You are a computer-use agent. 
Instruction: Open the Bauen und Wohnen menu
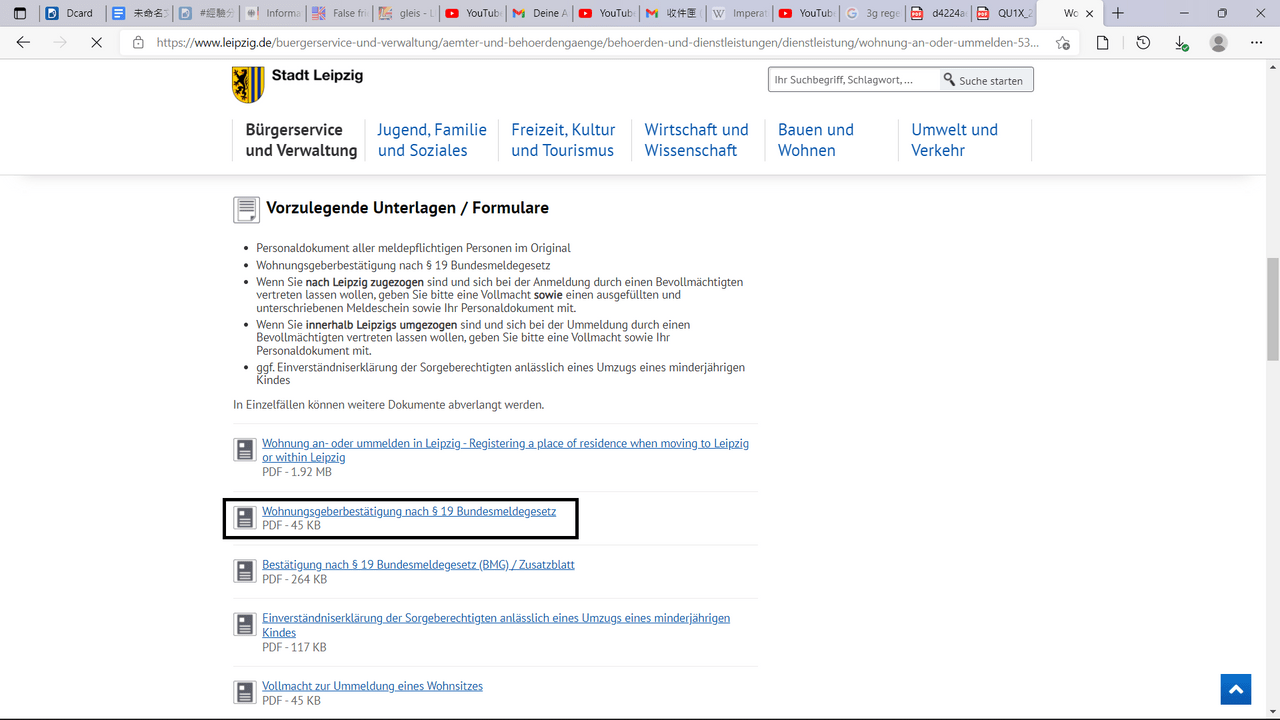pos(816,140)
